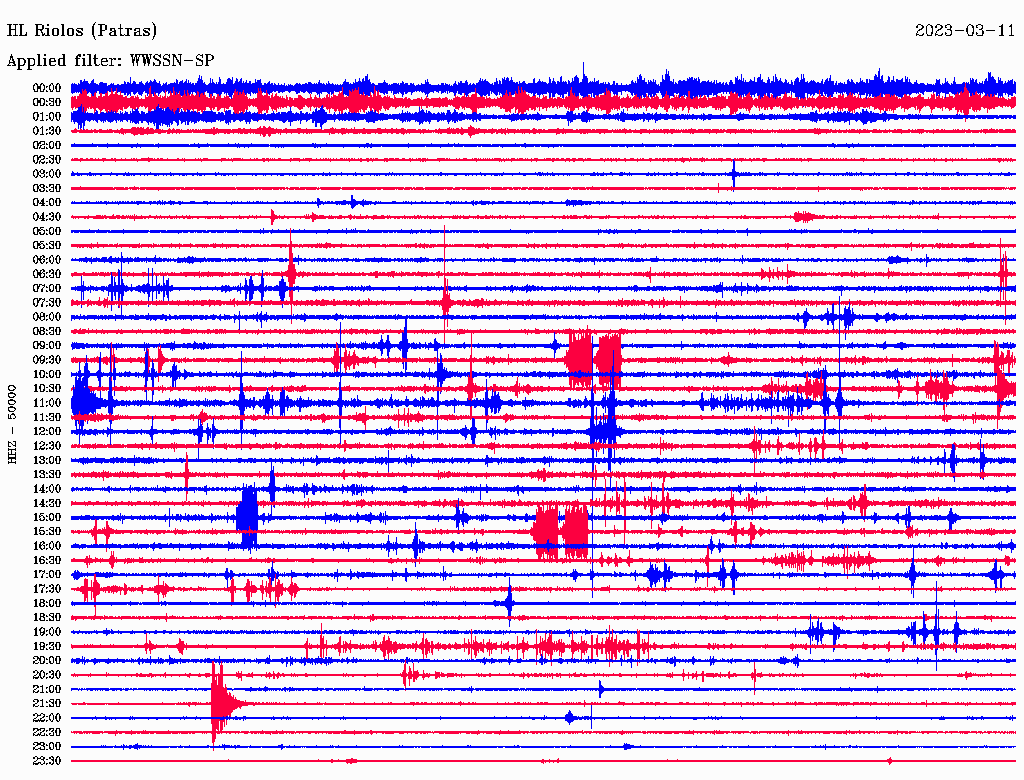This screenshot has width=1024, height=780.
Task: Click the '17:00' time label
Action: (x=47, y=575)
